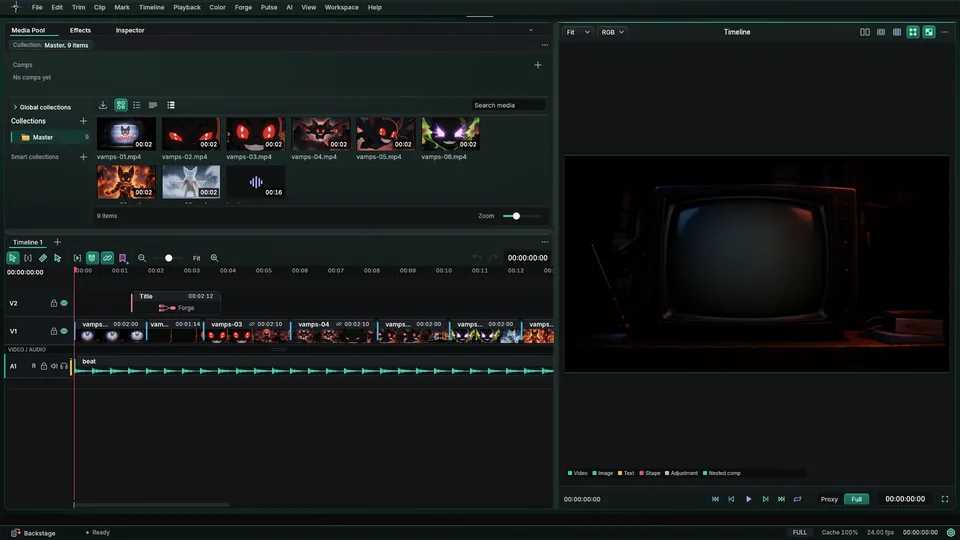
Task: Click the Fit timeline zoom button
Action: coord(197,258)
